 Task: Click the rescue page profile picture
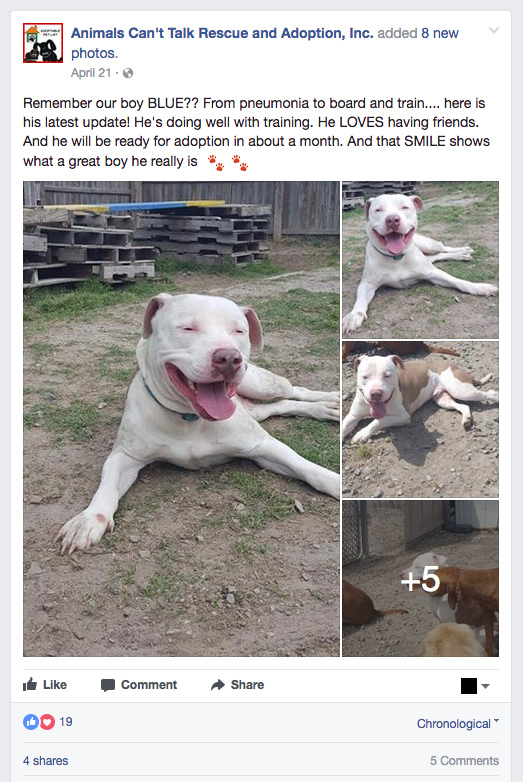tap(43, 43)
